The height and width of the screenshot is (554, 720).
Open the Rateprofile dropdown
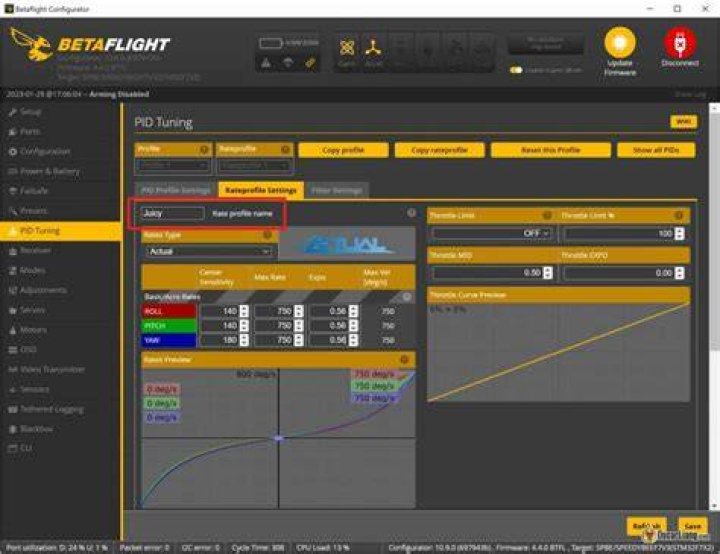pyautogui.click(x=254, y=165)
